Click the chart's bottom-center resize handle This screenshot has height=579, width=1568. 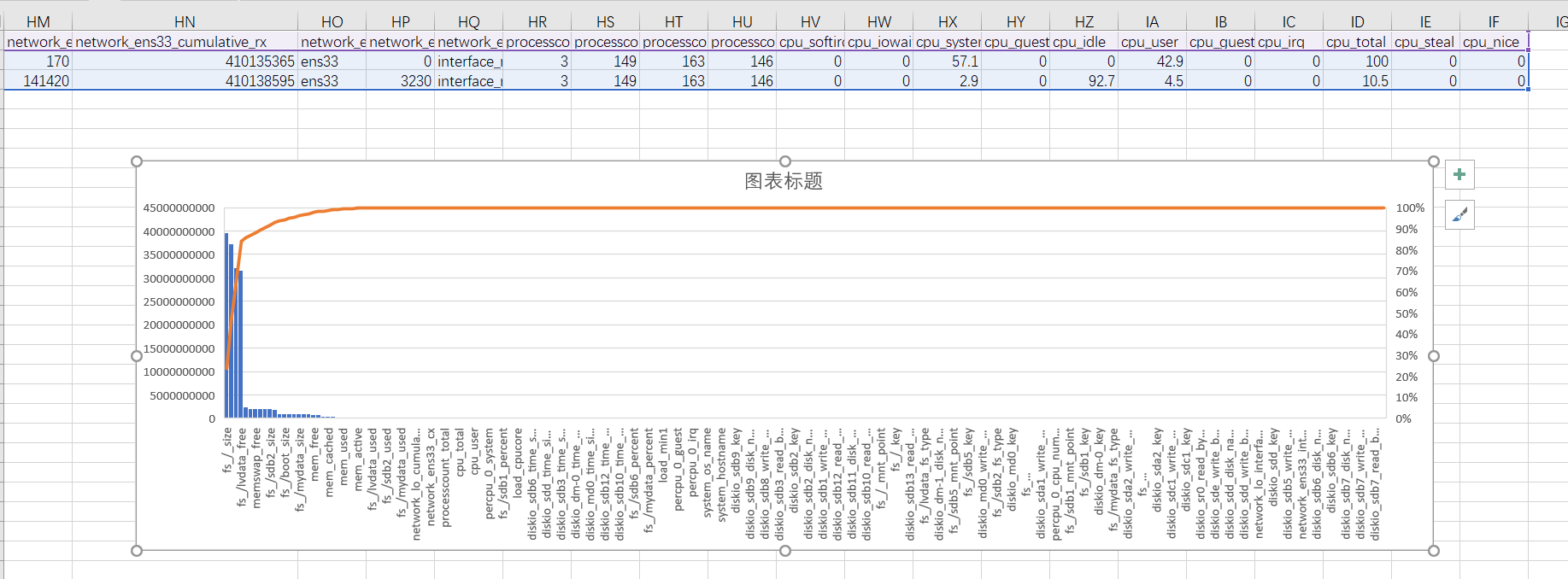[x=785, y=551]
